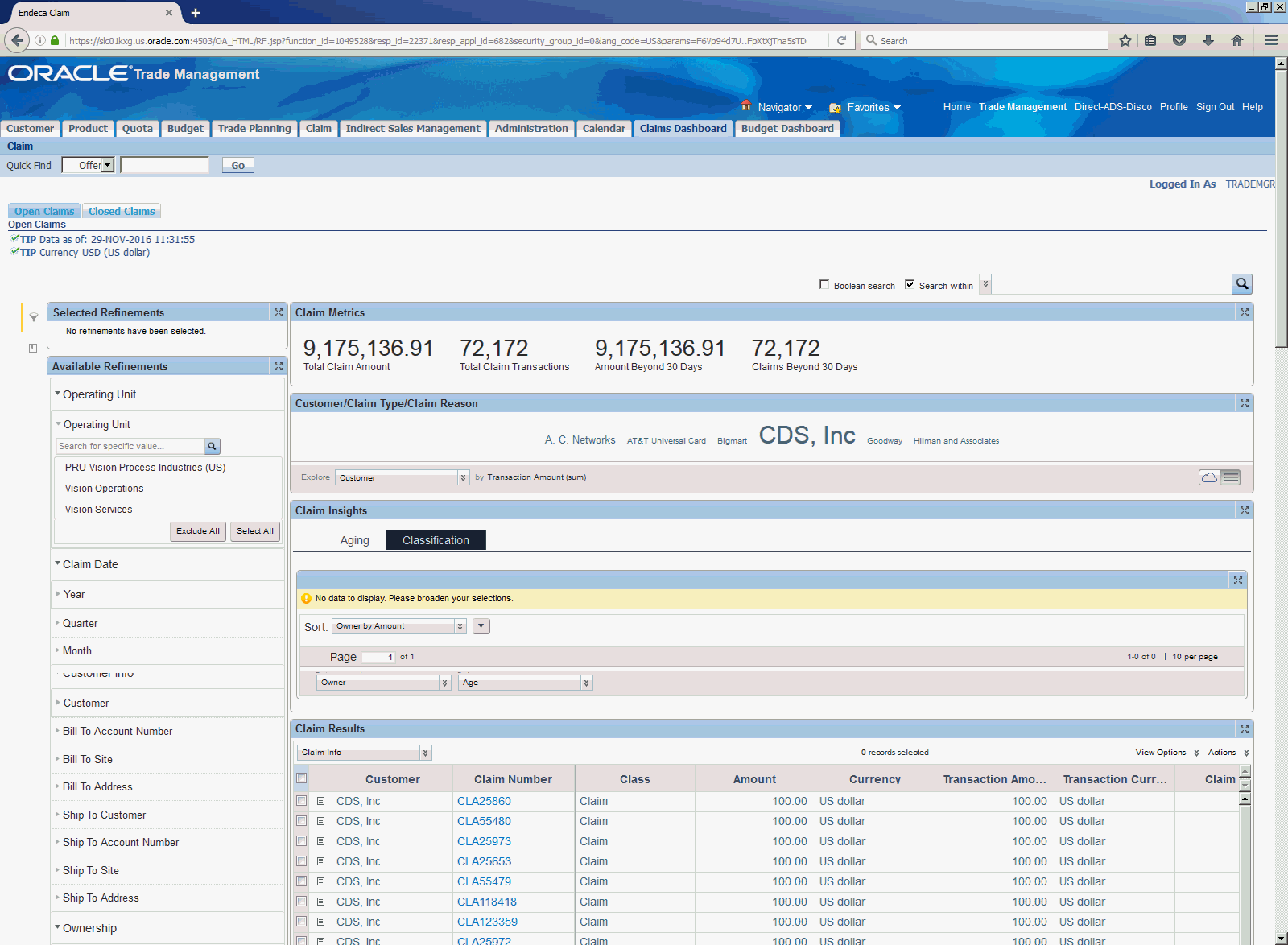Open Sort Owner by Amount dropdown
Viewport: 1288px width, 945px height.
[399, 626]
